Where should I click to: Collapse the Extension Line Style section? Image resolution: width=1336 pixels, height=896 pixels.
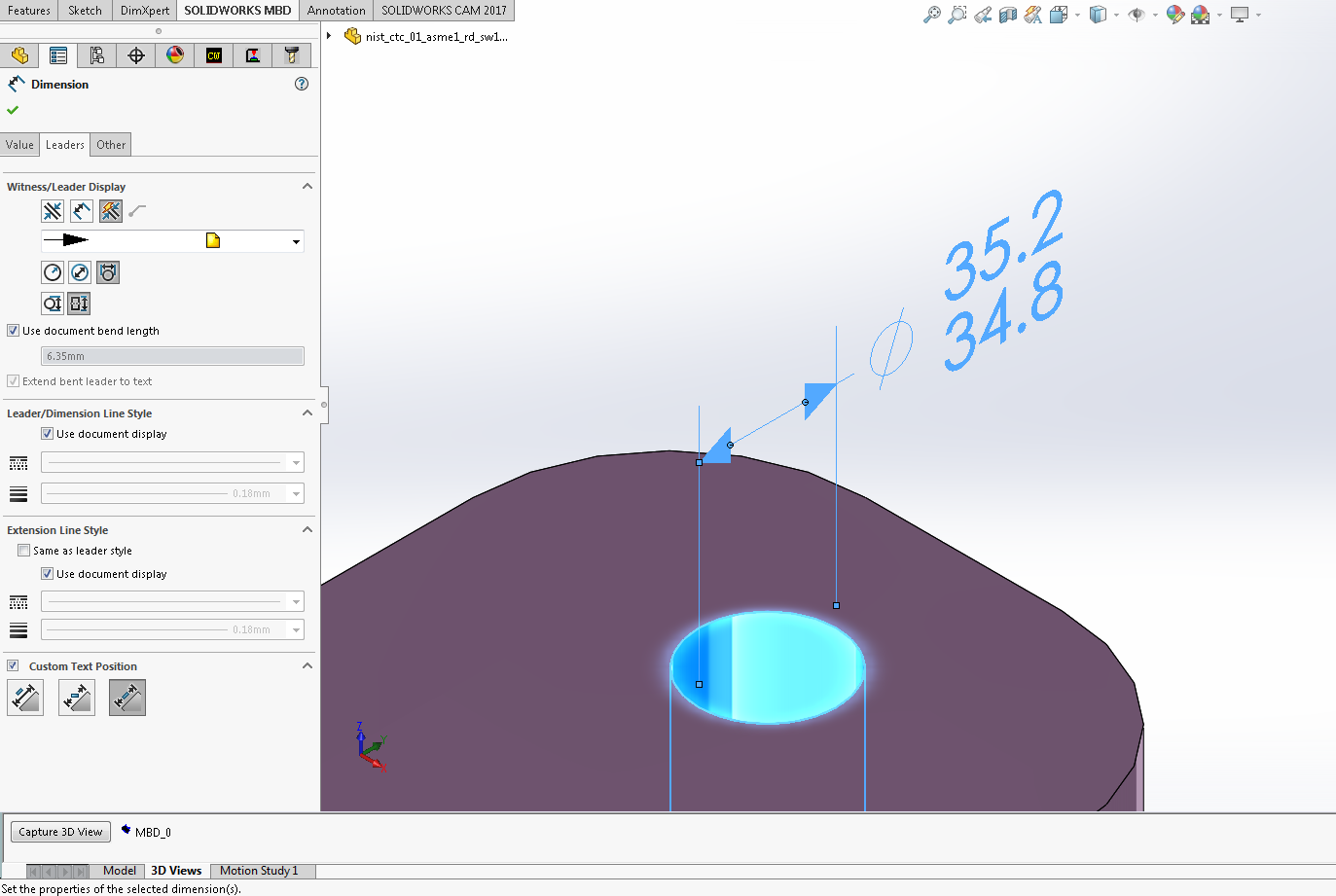click(x=307, y=529)
